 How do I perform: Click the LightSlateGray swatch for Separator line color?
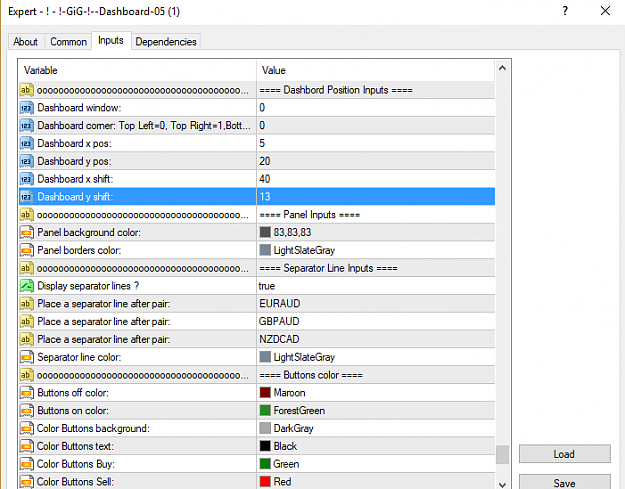(x=265, y=357)
